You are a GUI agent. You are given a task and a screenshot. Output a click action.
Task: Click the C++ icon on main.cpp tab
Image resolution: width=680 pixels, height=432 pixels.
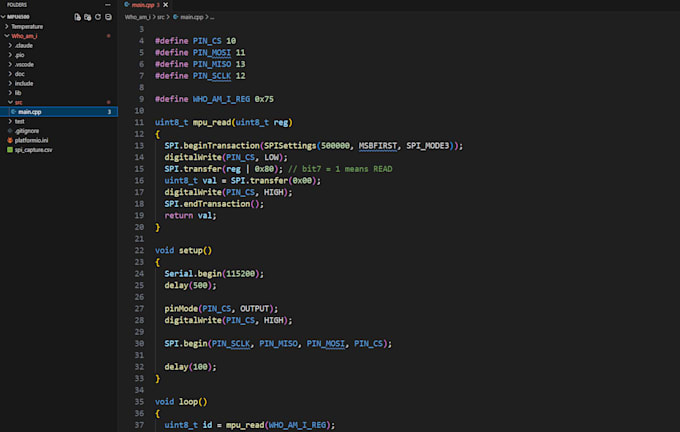pos(127,5)
